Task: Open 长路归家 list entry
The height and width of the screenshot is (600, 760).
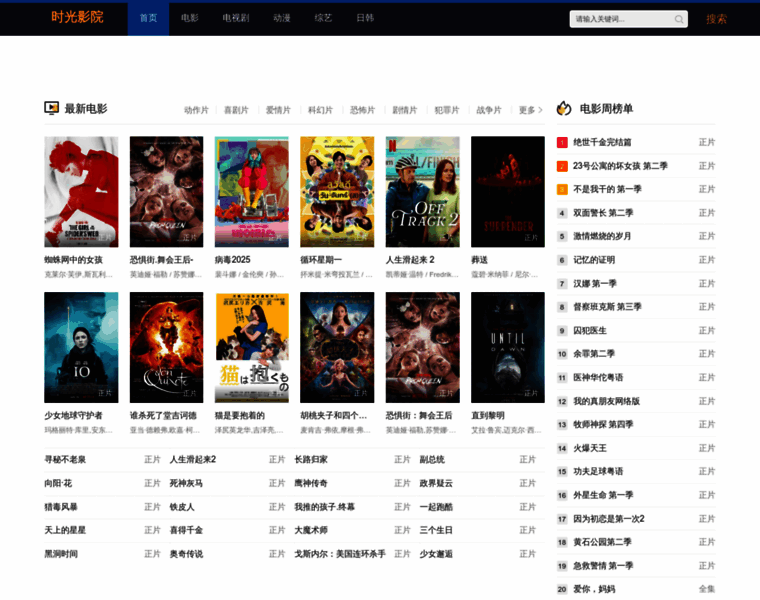Action: pos(311,459)
